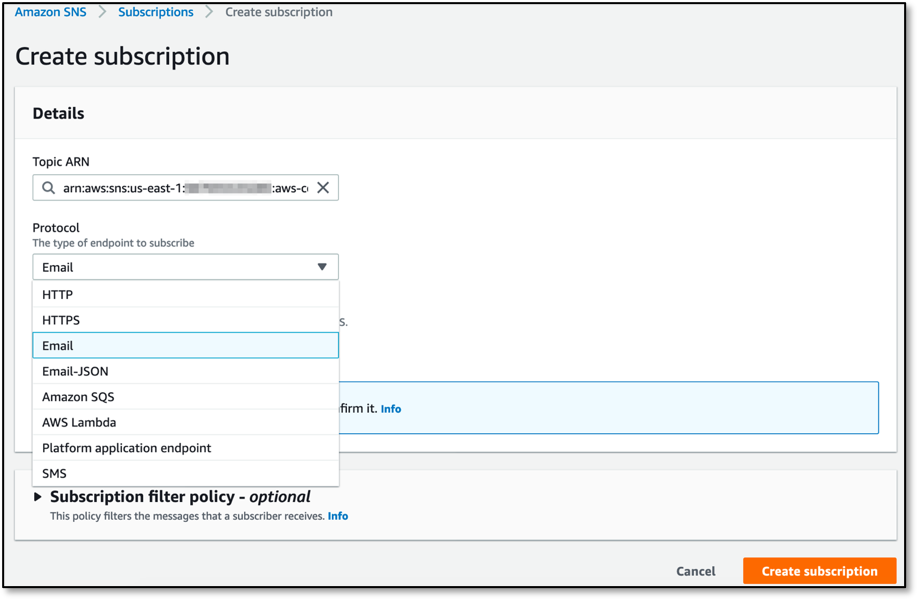Select SMS protocol option
Screen dimensions: 918x600
tap(186, 474)
